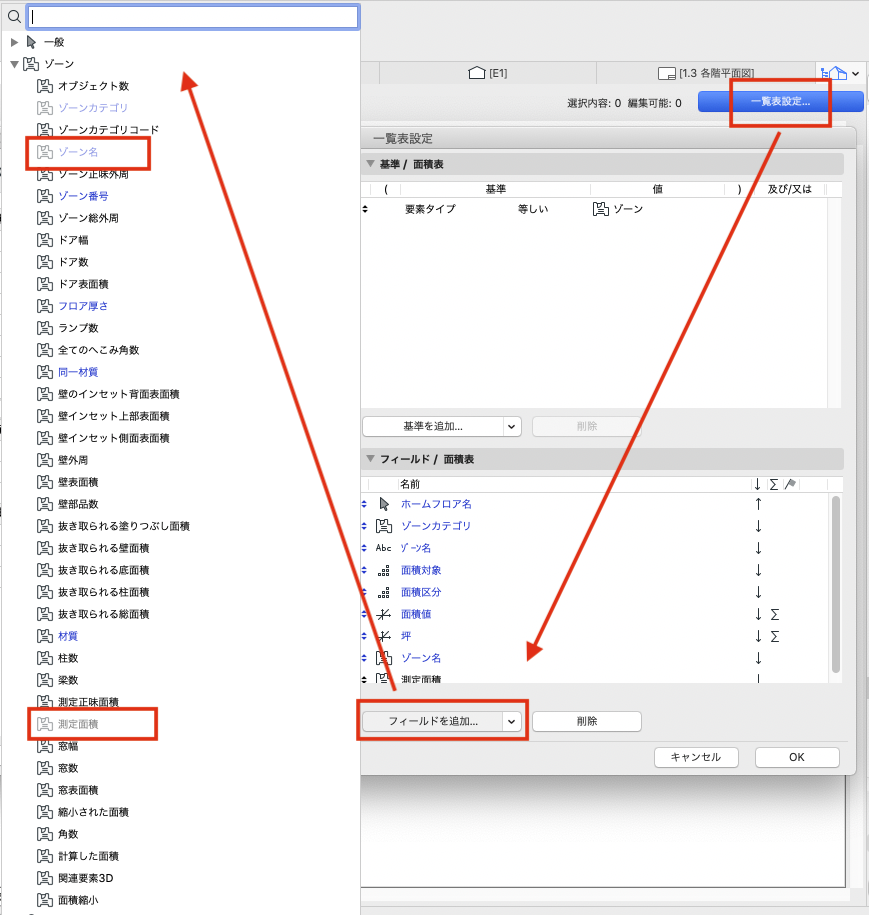This screenshot has width=869, height=915.
Task: Click the ゾーン value cell in criteria
Action: [618, 209]
